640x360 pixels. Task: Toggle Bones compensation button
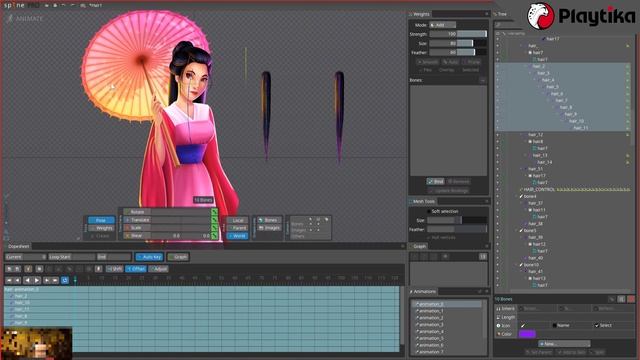coord(269,220)
